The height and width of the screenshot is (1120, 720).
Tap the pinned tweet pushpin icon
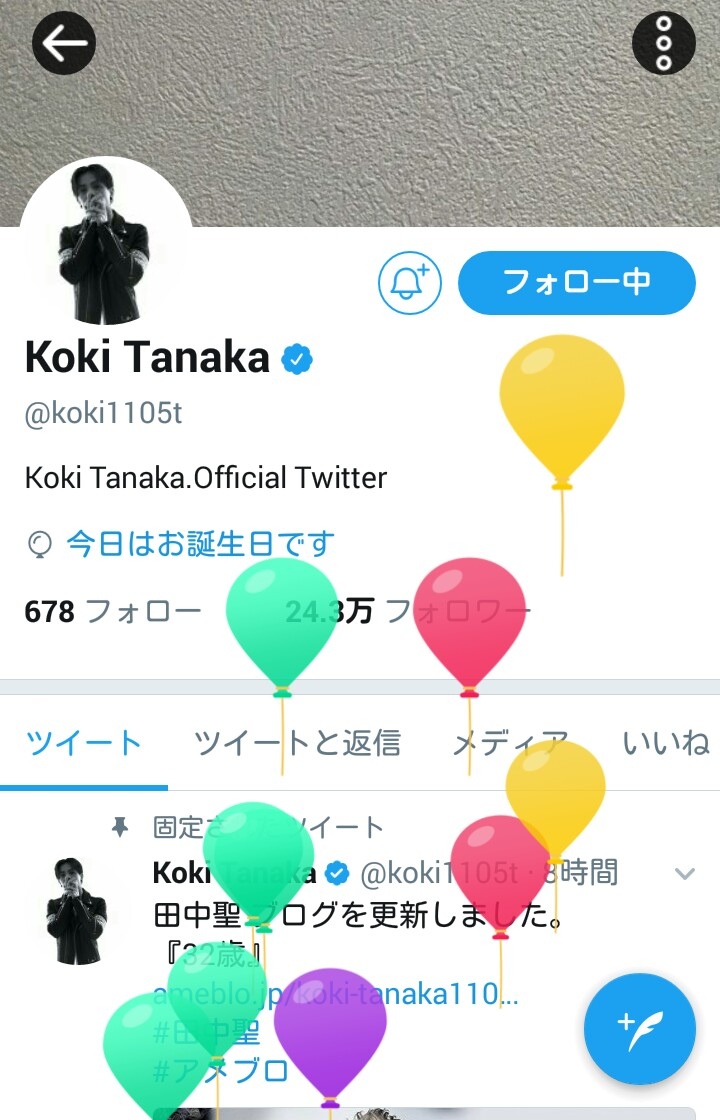coord(120,828)
